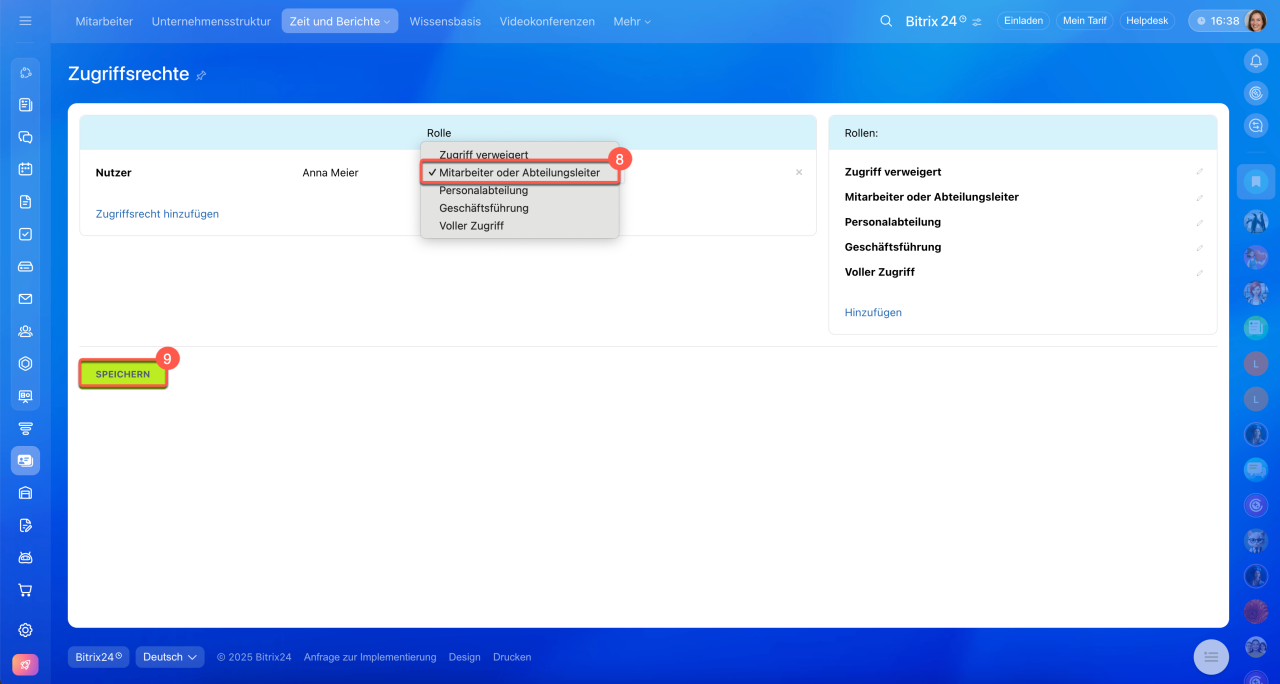Switch to the Wissensbasis tab

[x=445, y=21]
